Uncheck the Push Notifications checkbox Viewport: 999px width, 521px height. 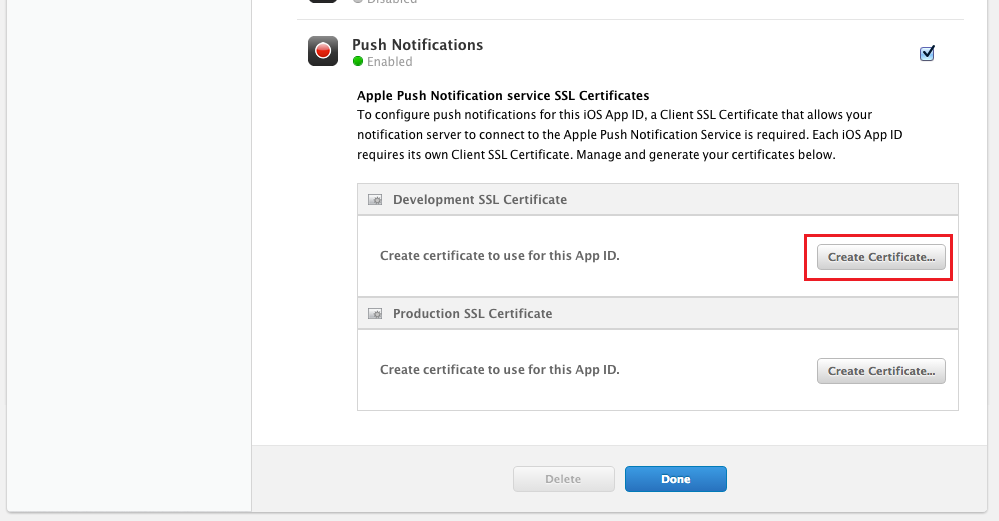[927, 53]
